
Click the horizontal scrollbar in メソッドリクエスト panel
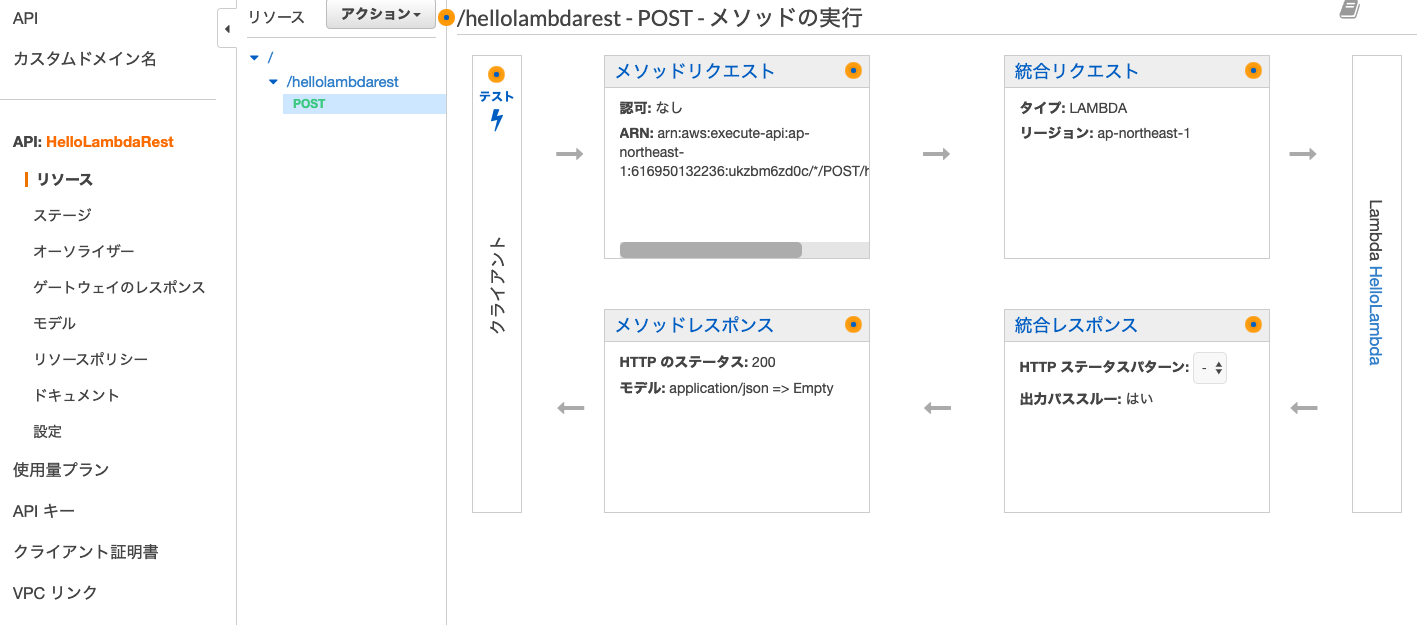711,249
